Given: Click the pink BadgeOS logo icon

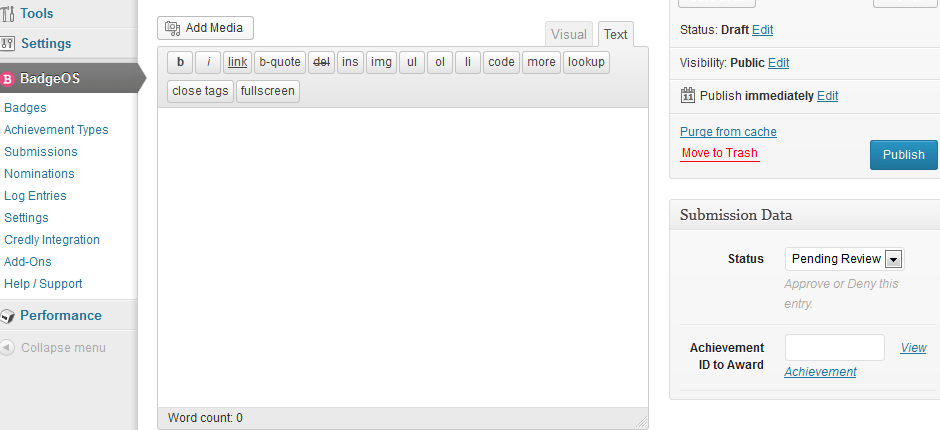Looking at the screenshot, I should (7, 79).
